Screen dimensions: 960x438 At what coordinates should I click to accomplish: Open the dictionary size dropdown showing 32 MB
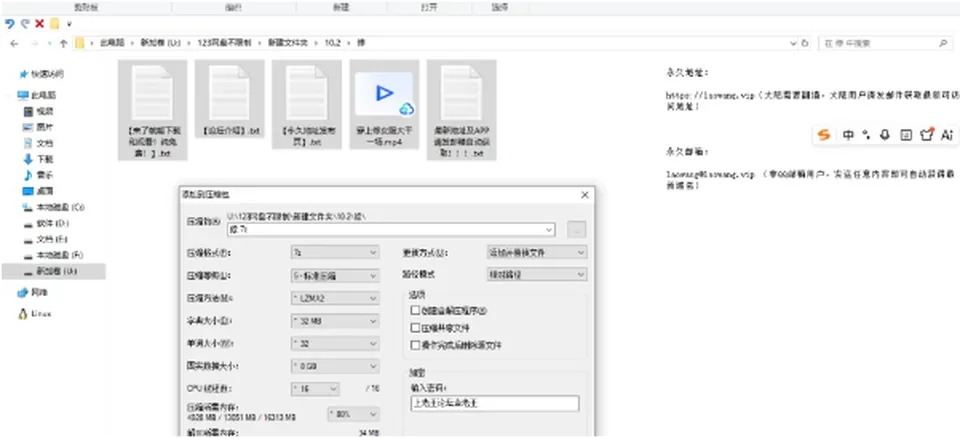tap(335, 321)
